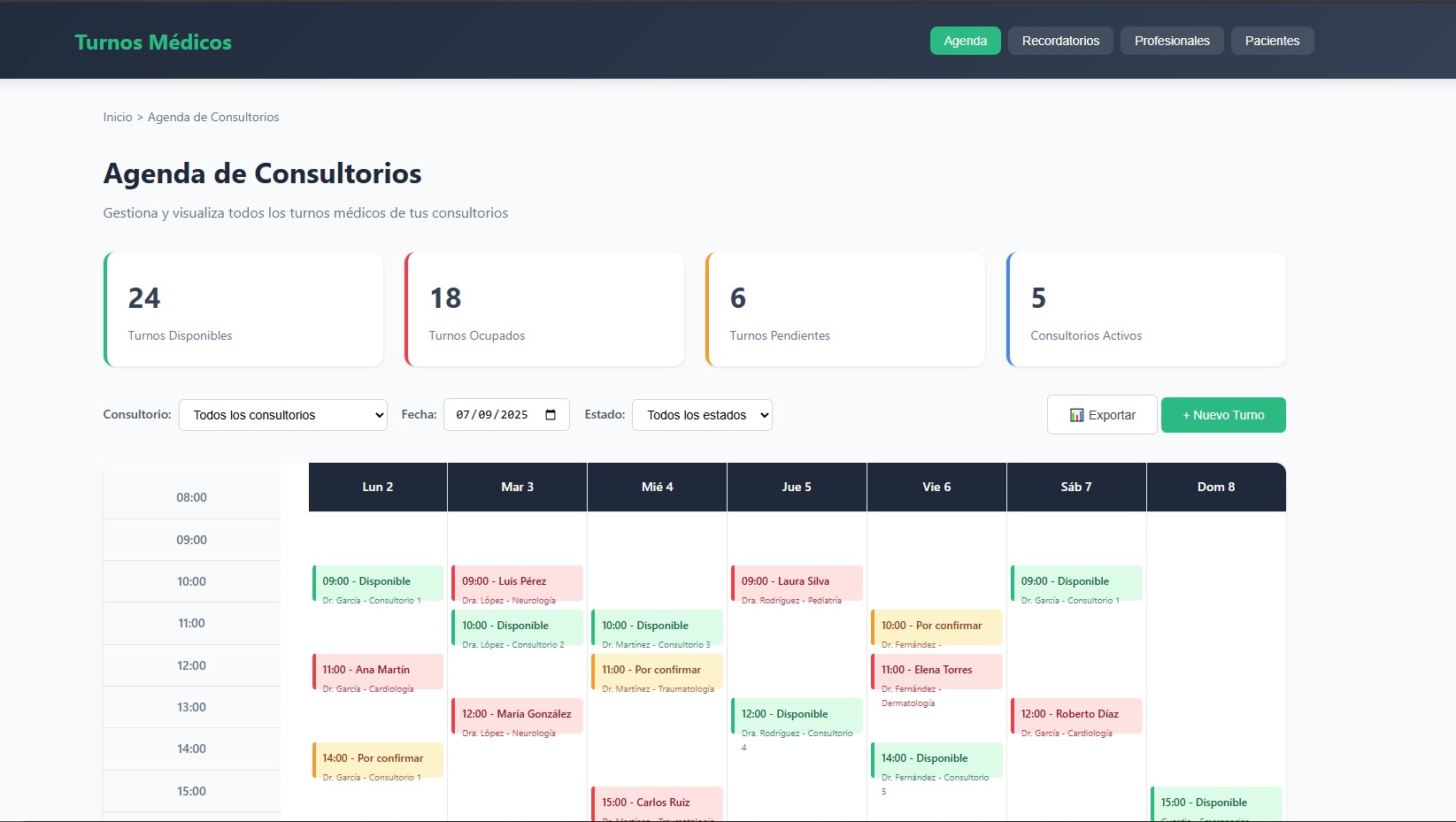This screenshot has width=1456, height=822.
Task: Open the Agenda tab
Action: click(x=966, y=41)
